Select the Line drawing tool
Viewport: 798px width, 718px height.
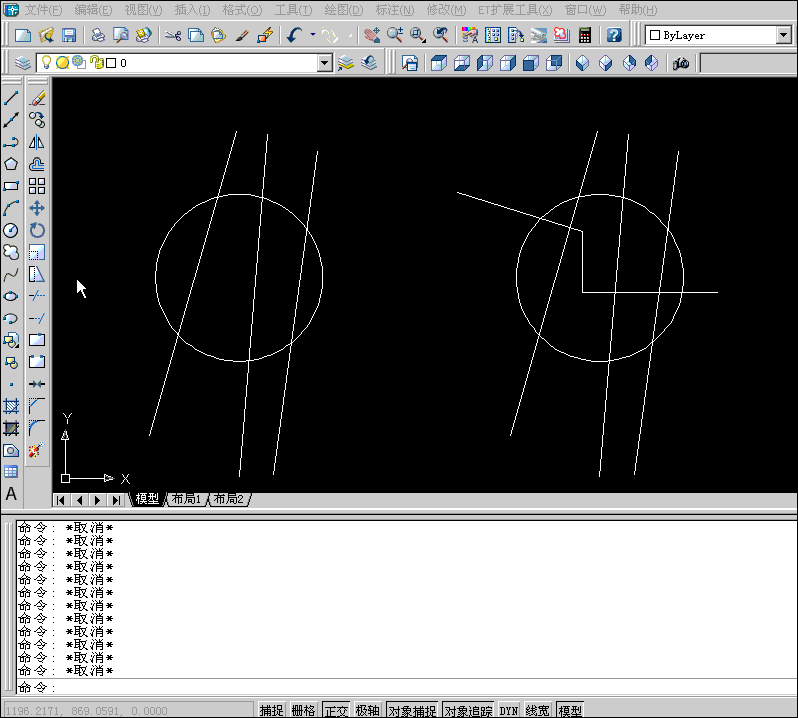pos(11,98)
